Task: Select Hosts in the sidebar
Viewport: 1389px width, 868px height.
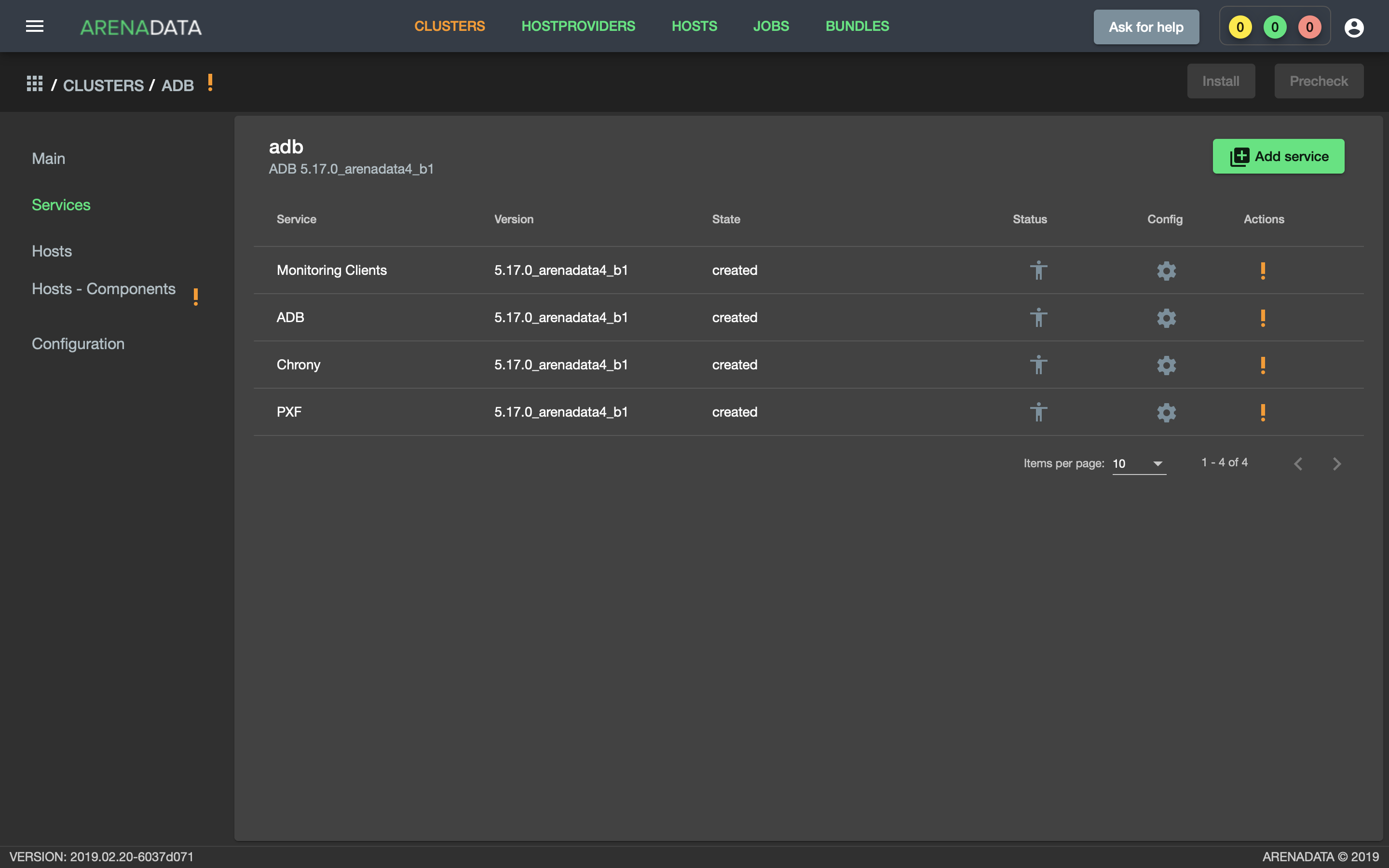Action: point(52,251)
